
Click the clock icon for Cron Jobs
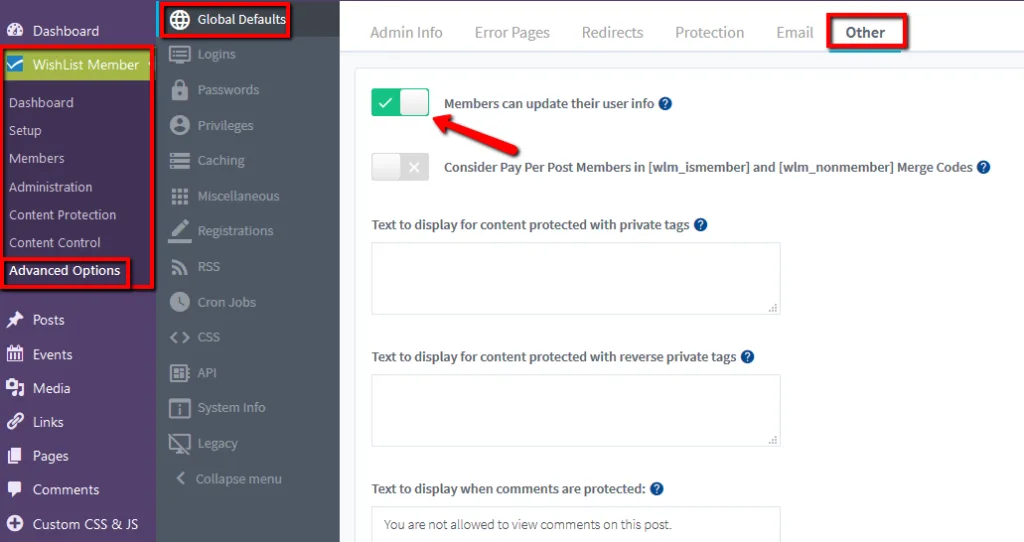tap(180, 302)
